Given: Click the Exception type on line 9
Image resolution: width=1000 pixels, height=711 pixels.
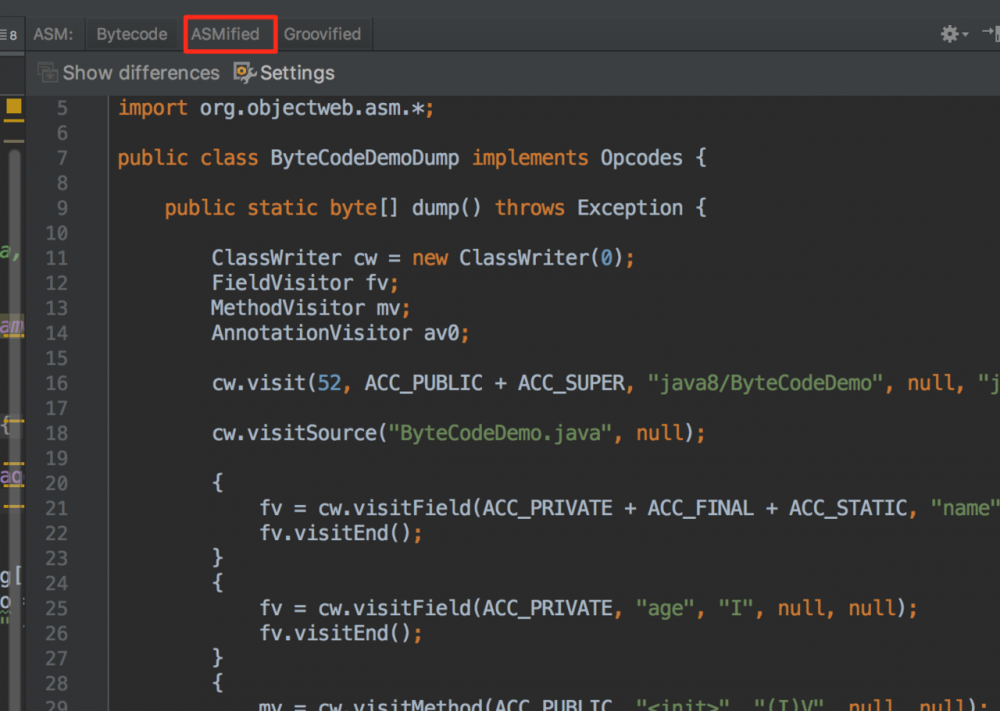Looking at the screenshot, I should coord(629,208).
